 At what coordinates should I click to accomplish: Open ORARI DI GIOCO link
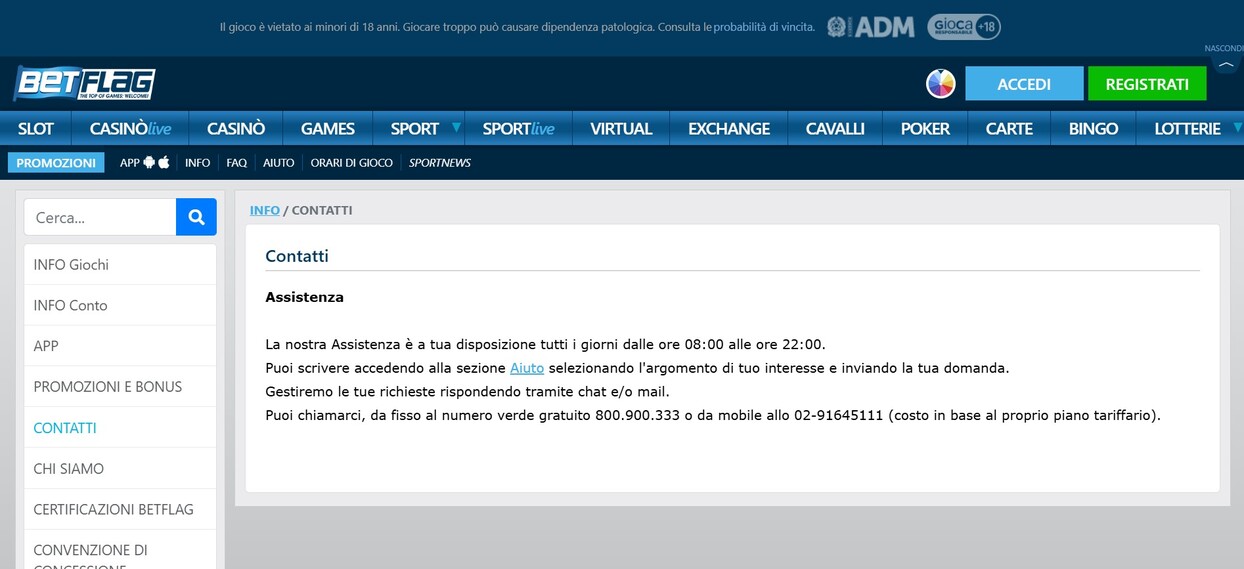352,162
